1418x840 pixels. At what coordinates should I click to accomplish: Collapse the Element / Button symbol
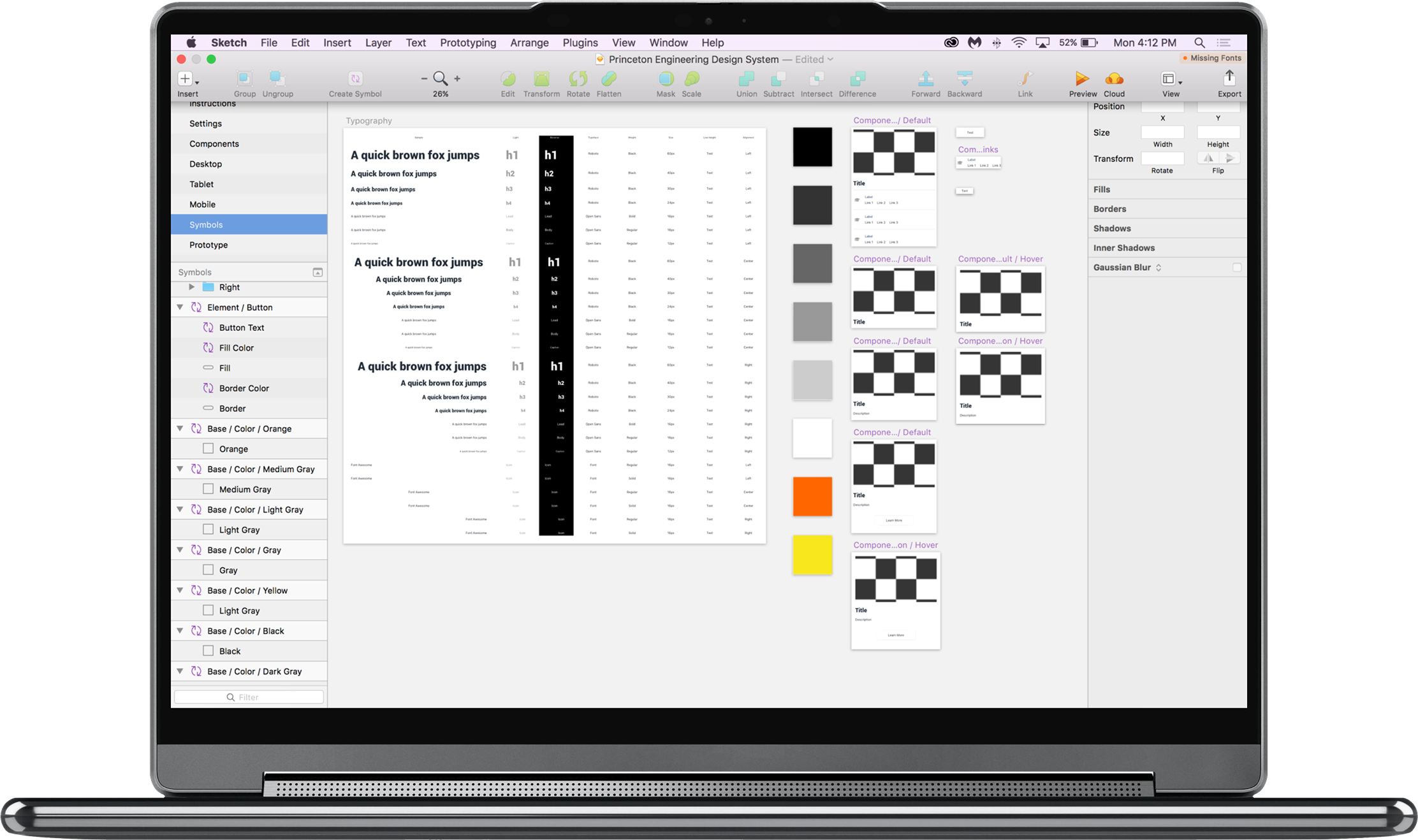(x=180, y=307)
